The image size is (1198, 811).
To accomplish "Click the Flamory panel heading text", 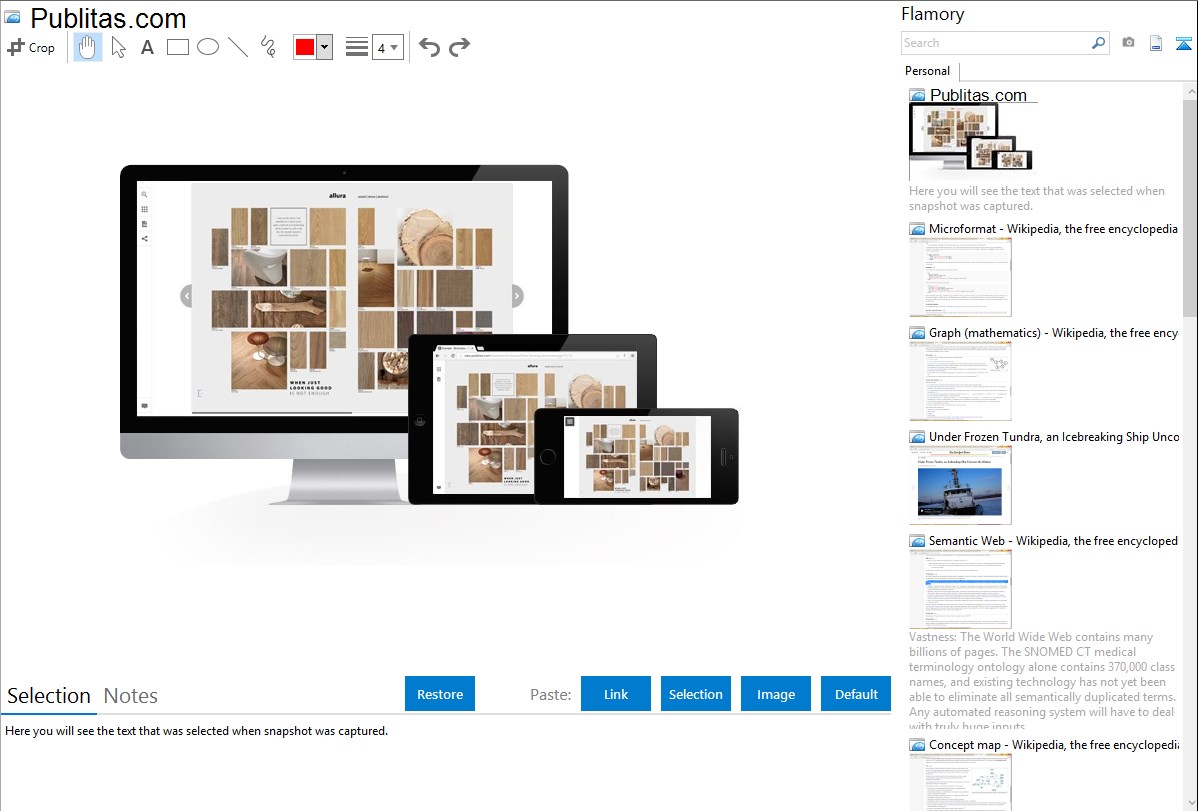I will coord(932,14).
